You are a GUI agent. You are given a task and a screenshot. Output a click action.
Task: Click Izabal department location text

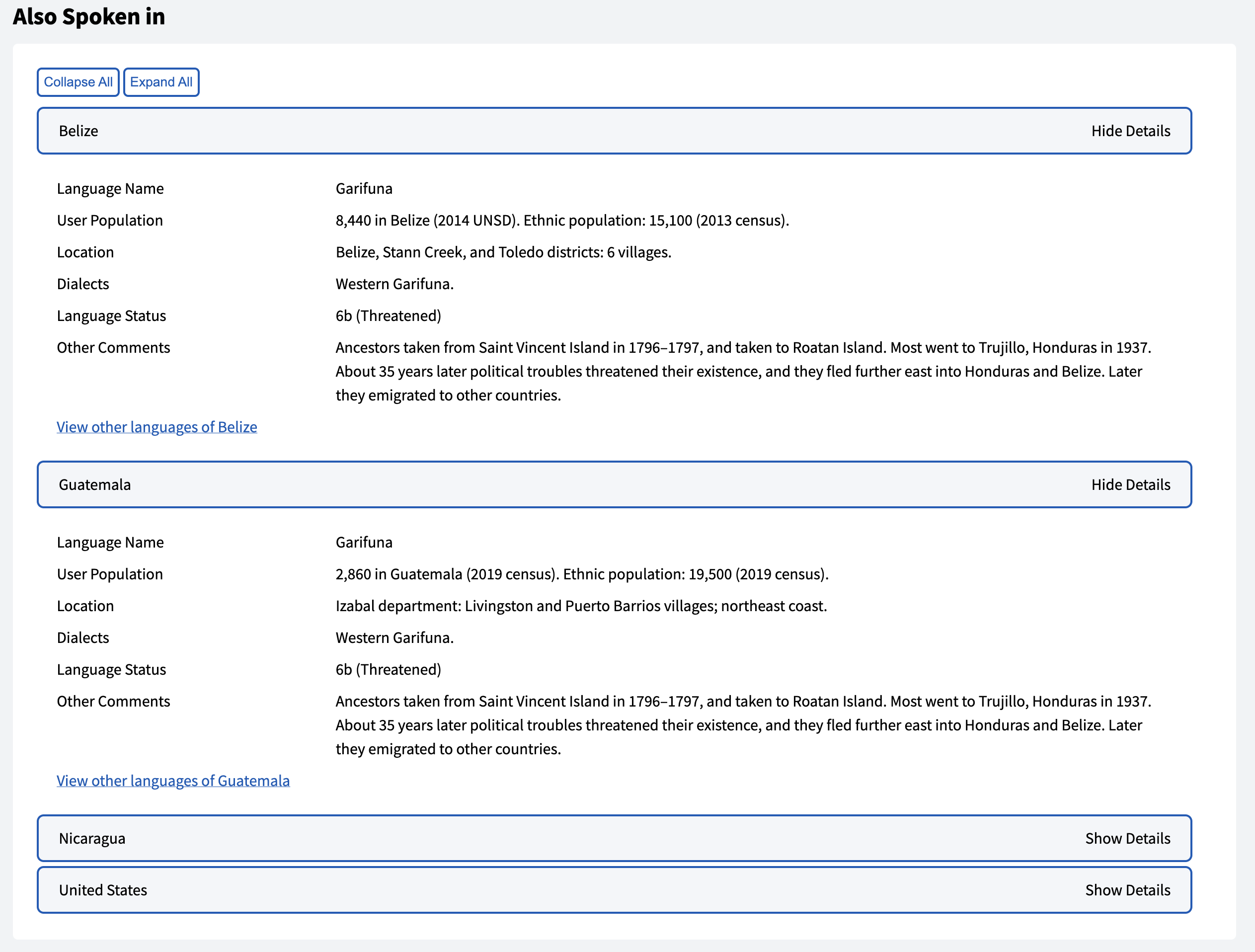580,606
